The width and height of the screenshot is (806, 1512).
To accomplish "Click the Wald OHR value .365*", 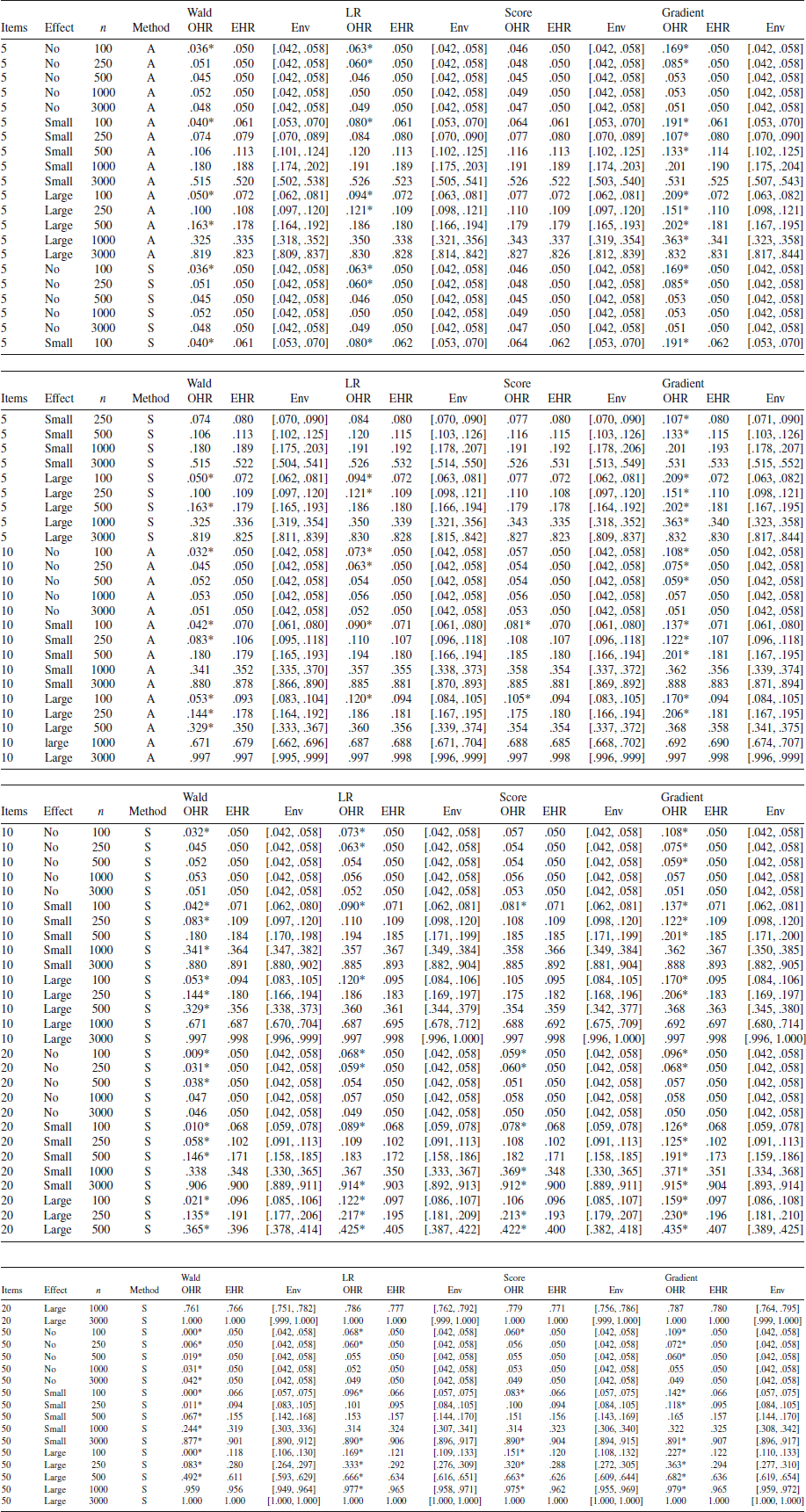I will point(196,1229).
